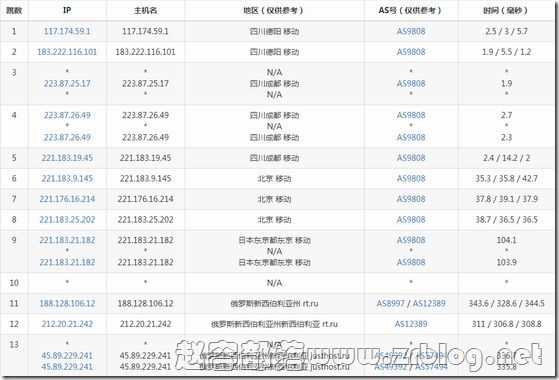
Task: Open the 221.183.25.202 IP link in hop 8
Action: (67, 220)
